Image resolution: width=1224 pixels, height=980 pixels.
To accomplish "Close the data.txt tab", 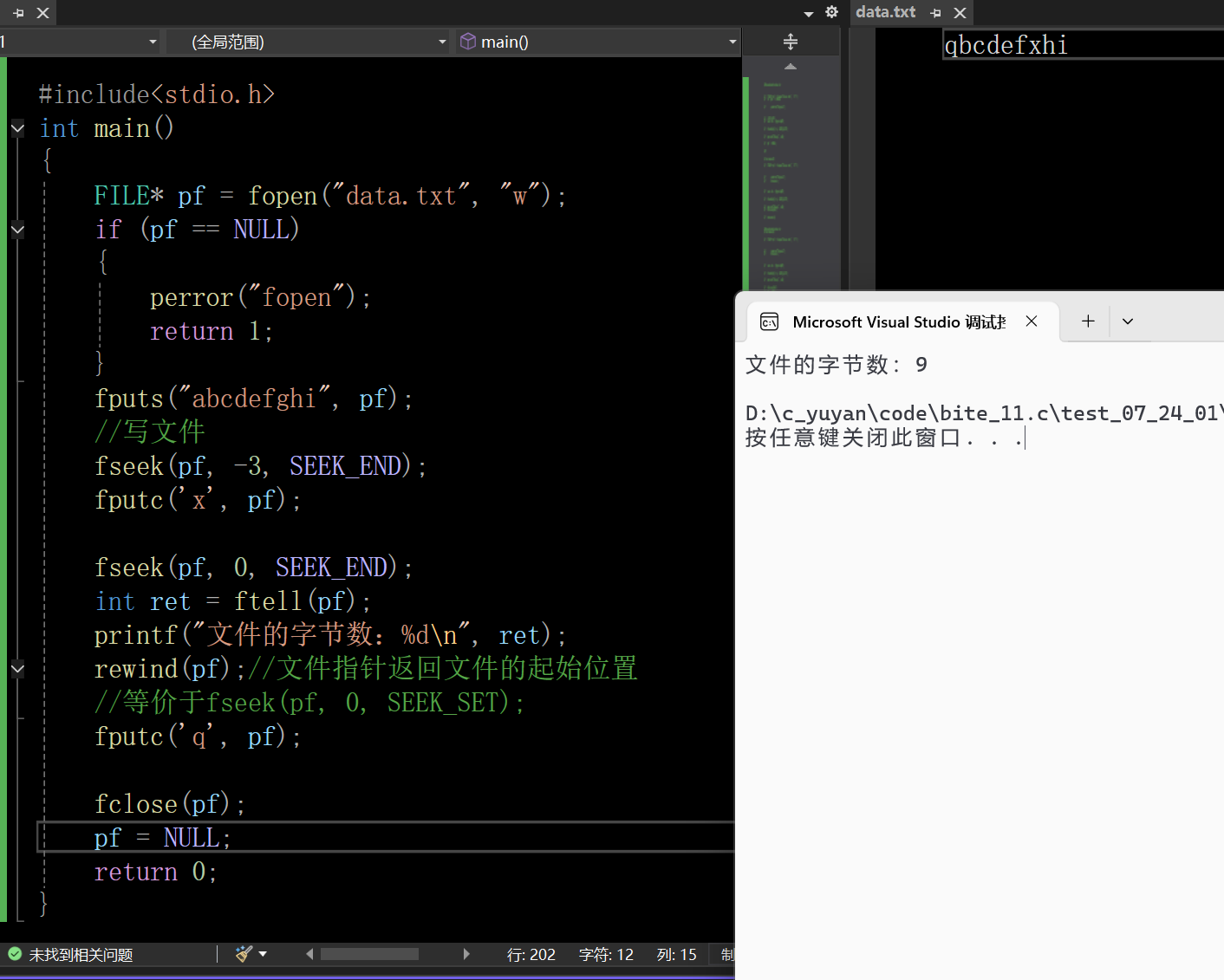I will [x=960, y=13].
